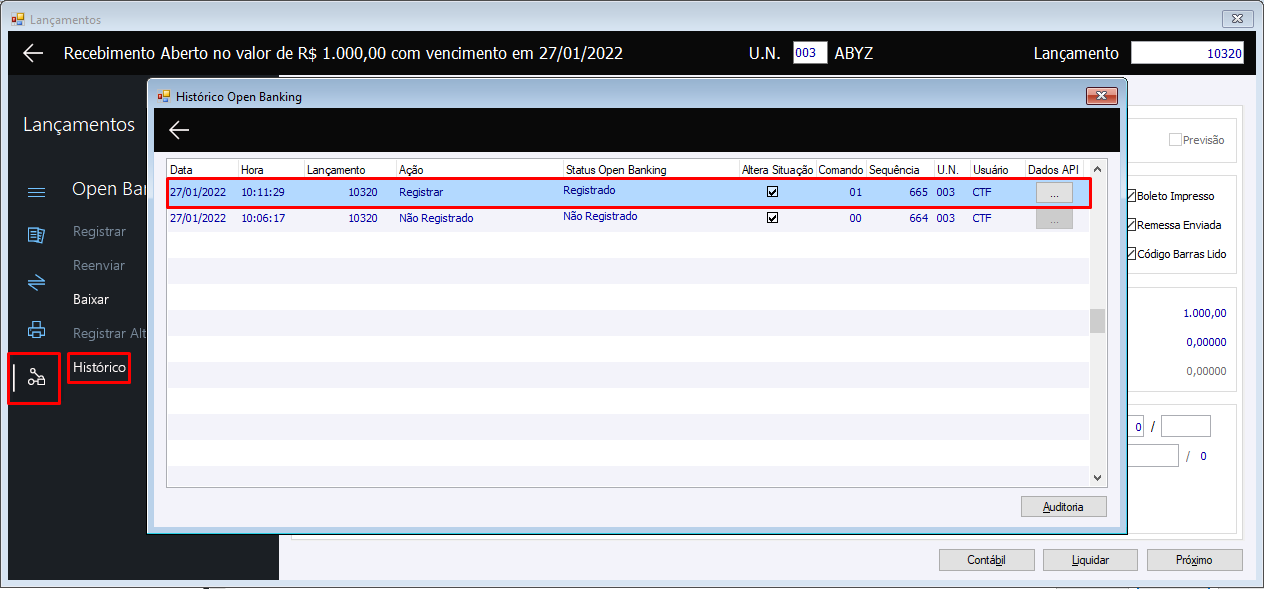Toggle Altera Situação checkbox in Não Registrado row
1264x589 pixels.
click(x=771, y=217)
